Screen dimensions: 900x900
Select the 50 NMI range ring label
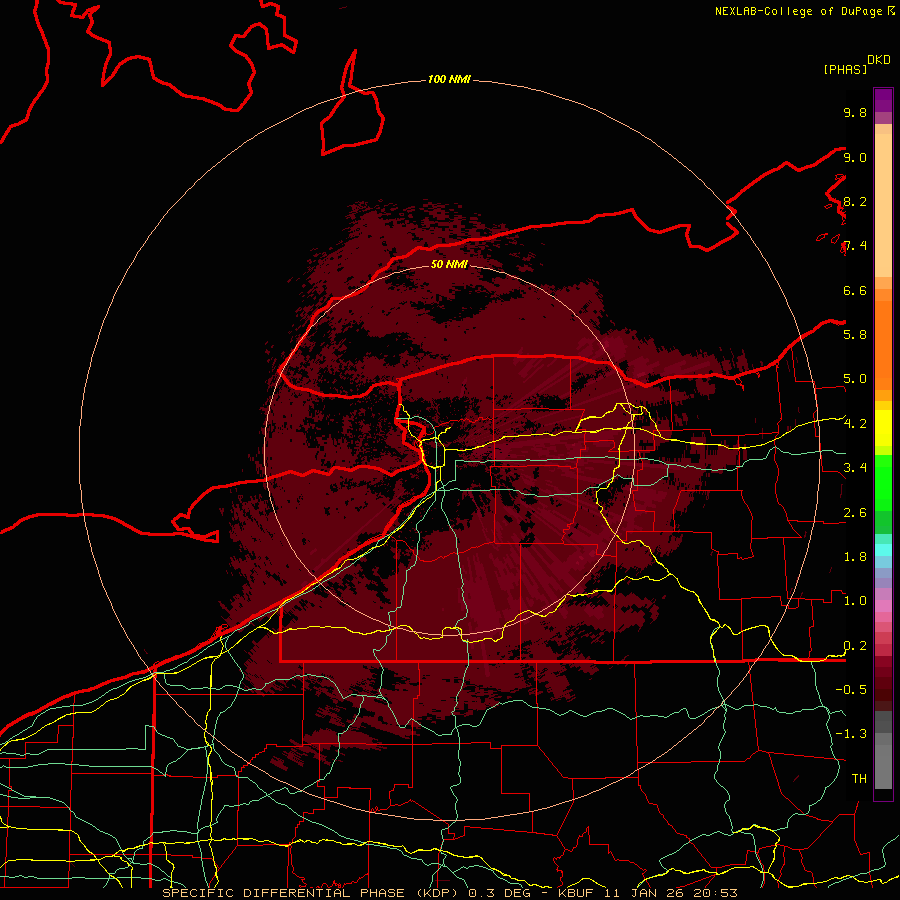pos(449,264)
